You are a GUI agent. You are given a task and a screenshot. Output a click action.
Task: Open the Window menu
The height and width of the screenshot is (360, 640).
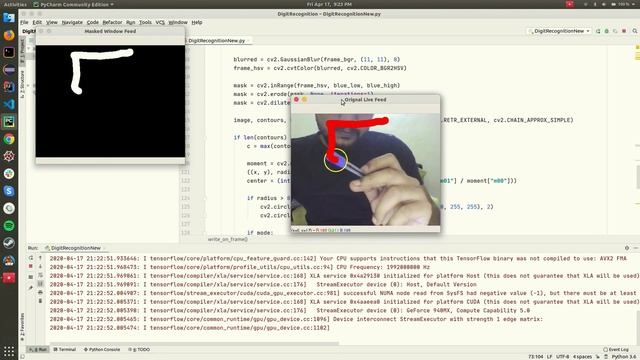(178, 22)
